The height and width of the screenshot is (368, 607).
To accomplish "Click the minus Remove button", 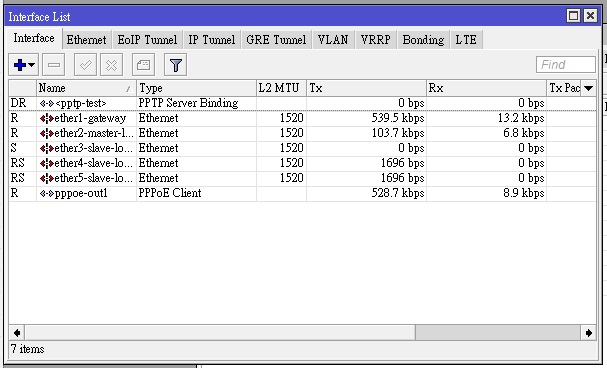I will (x=53, y=65).
